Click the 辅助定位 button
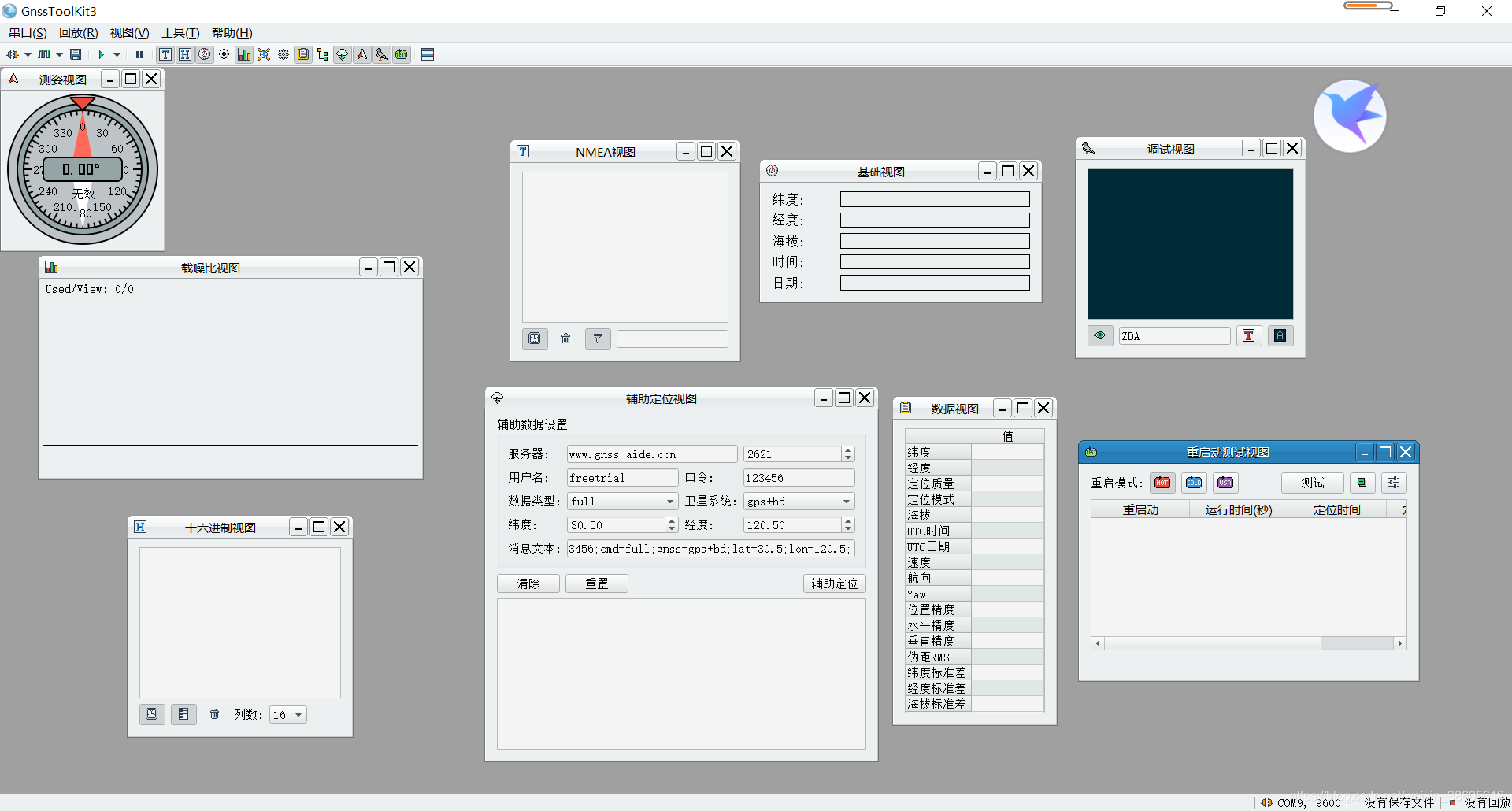 (835, 583)
